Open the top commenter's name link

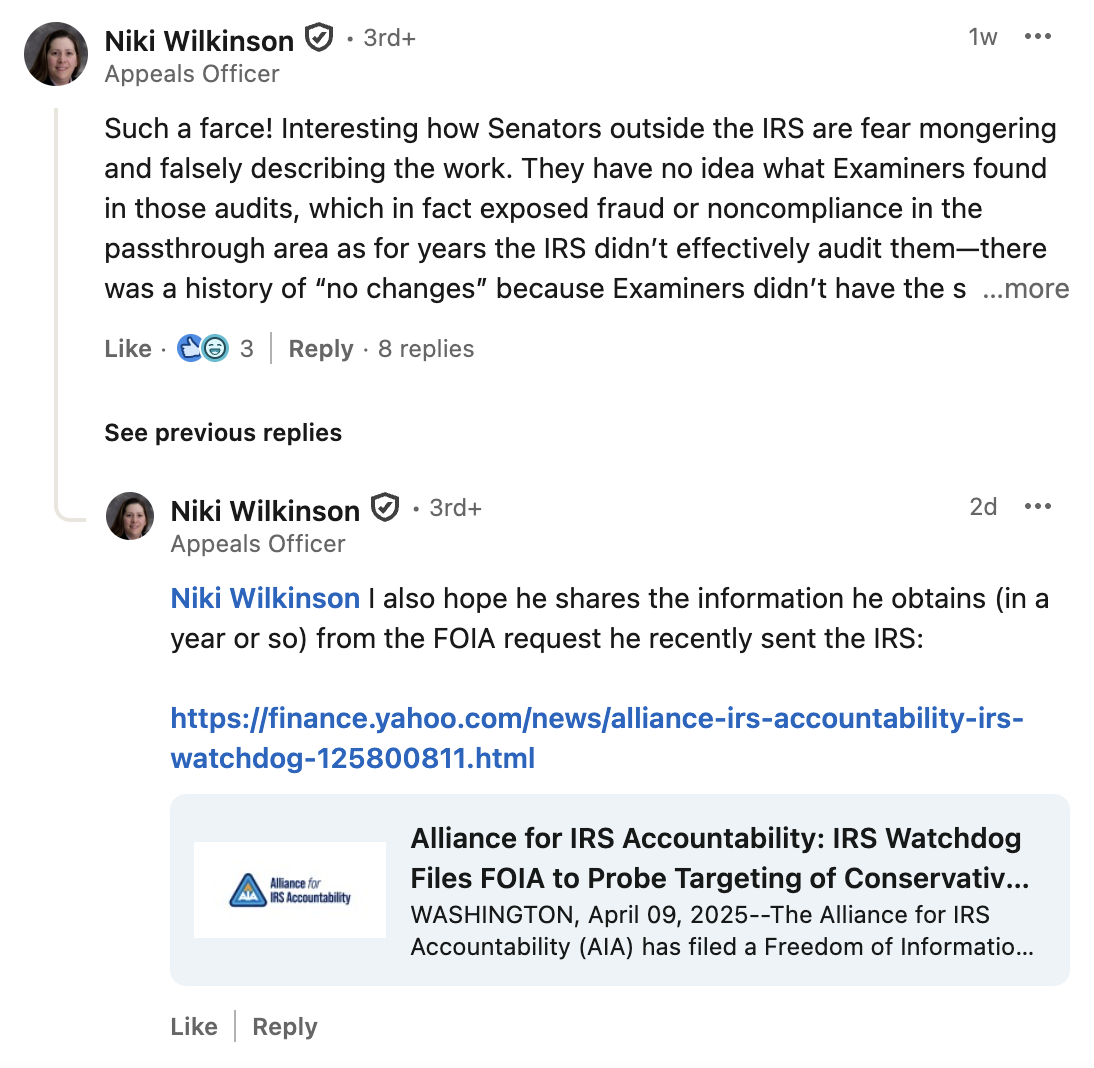(x=199, y=40)
